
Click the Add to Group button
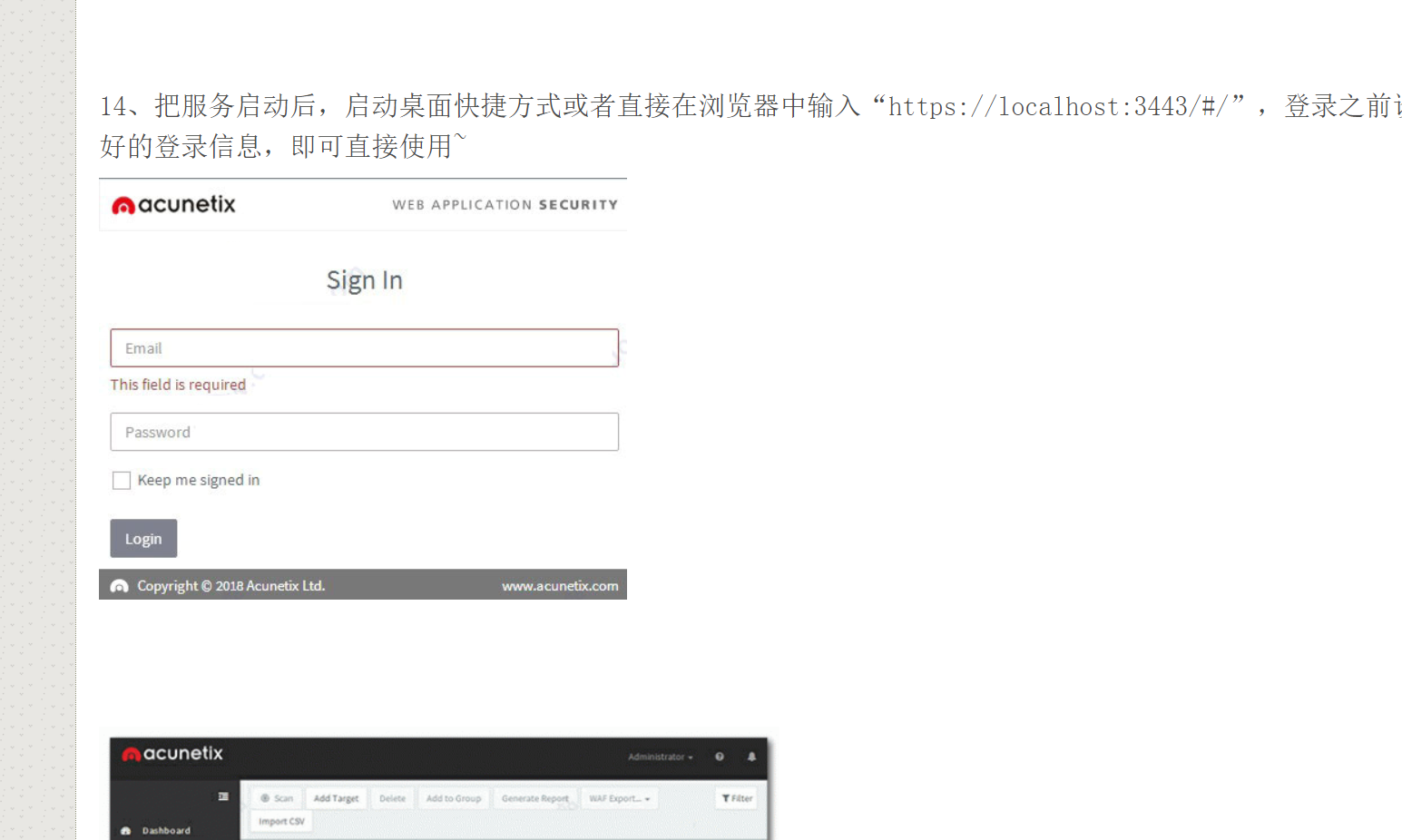click(454, 798)
